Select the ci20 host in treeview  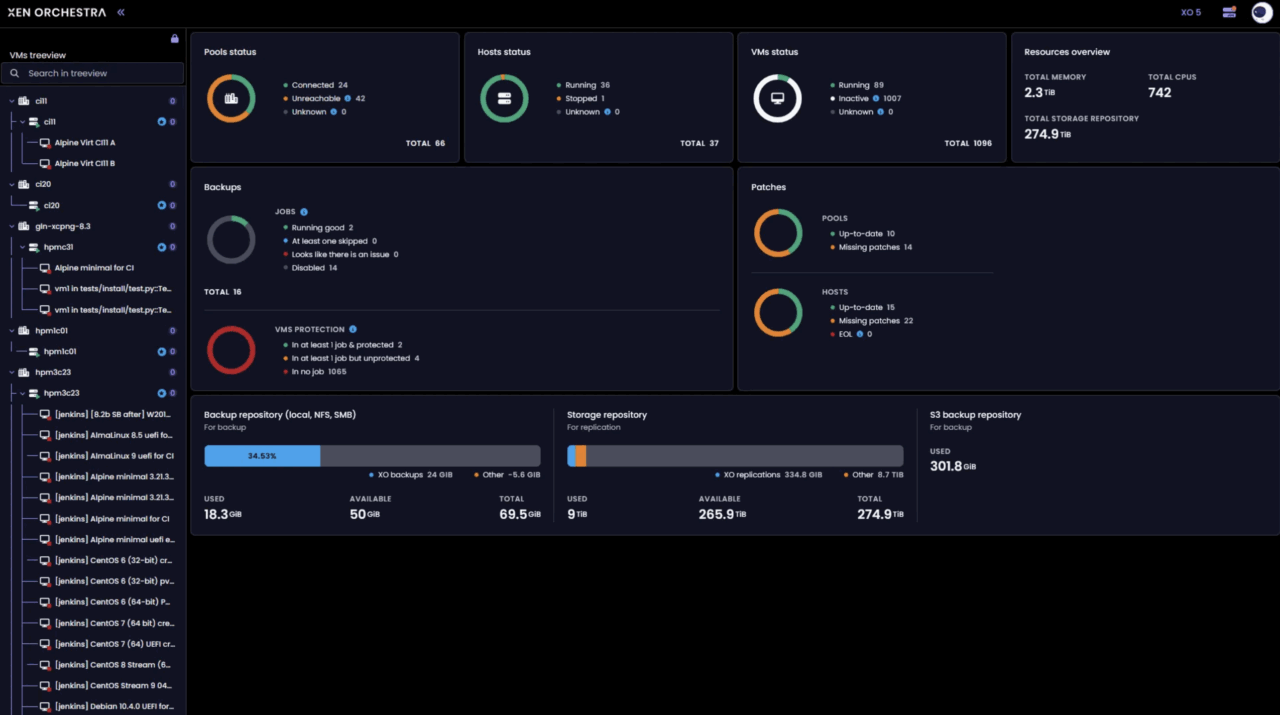pos(51,205)
